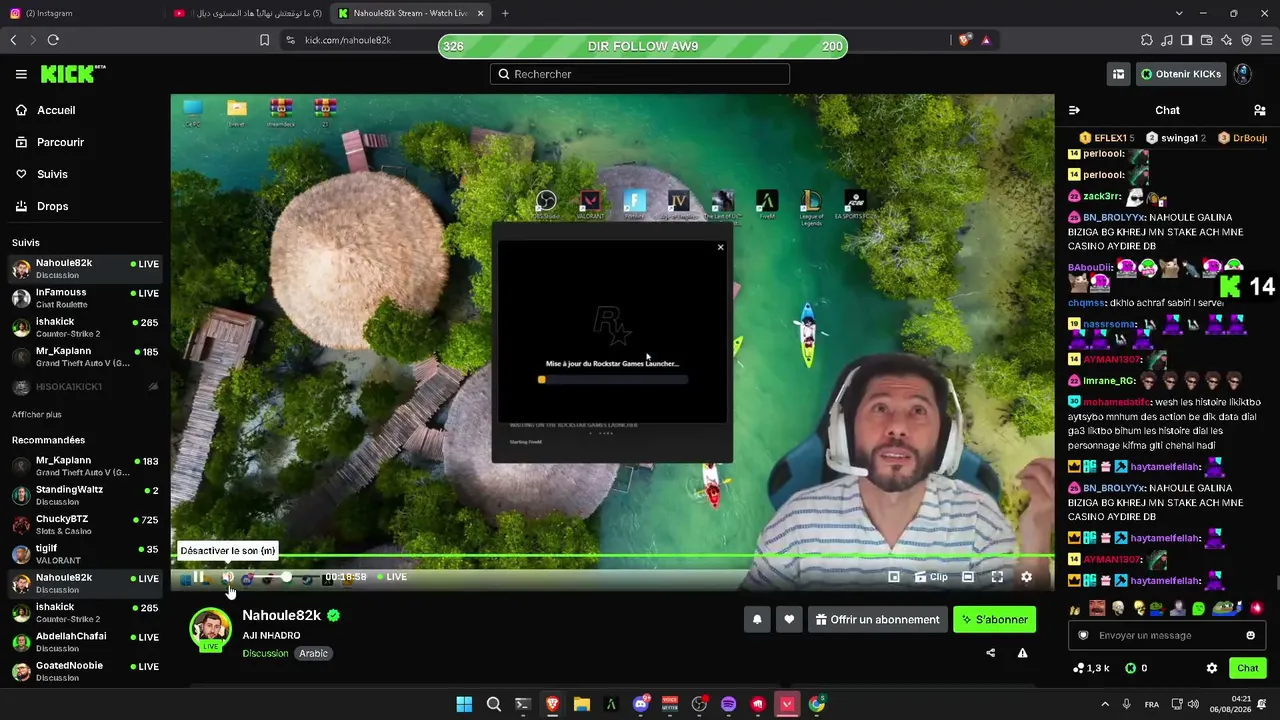Open GoatedNoobie recommended channel
Viewport: 1280px width, 720px height.
(x=85, y=671)
